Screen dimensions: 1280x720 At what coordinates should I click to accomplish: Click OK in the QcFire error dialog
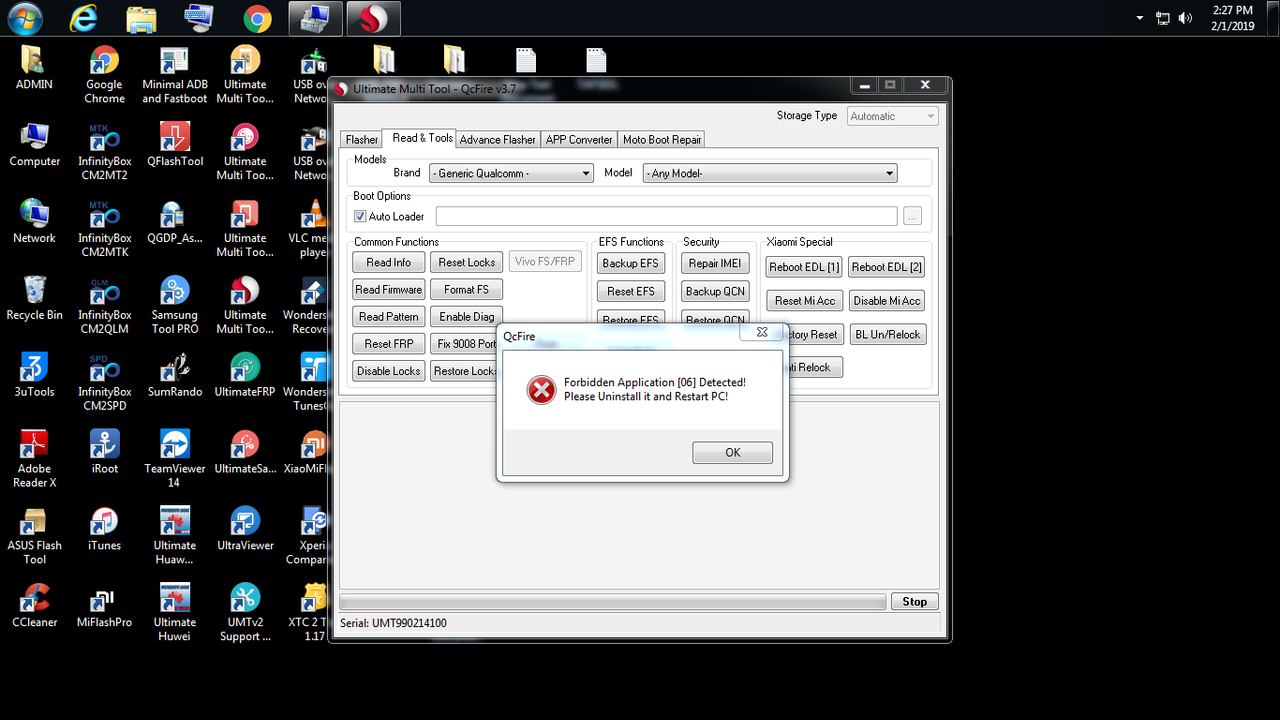click(733, 453)
